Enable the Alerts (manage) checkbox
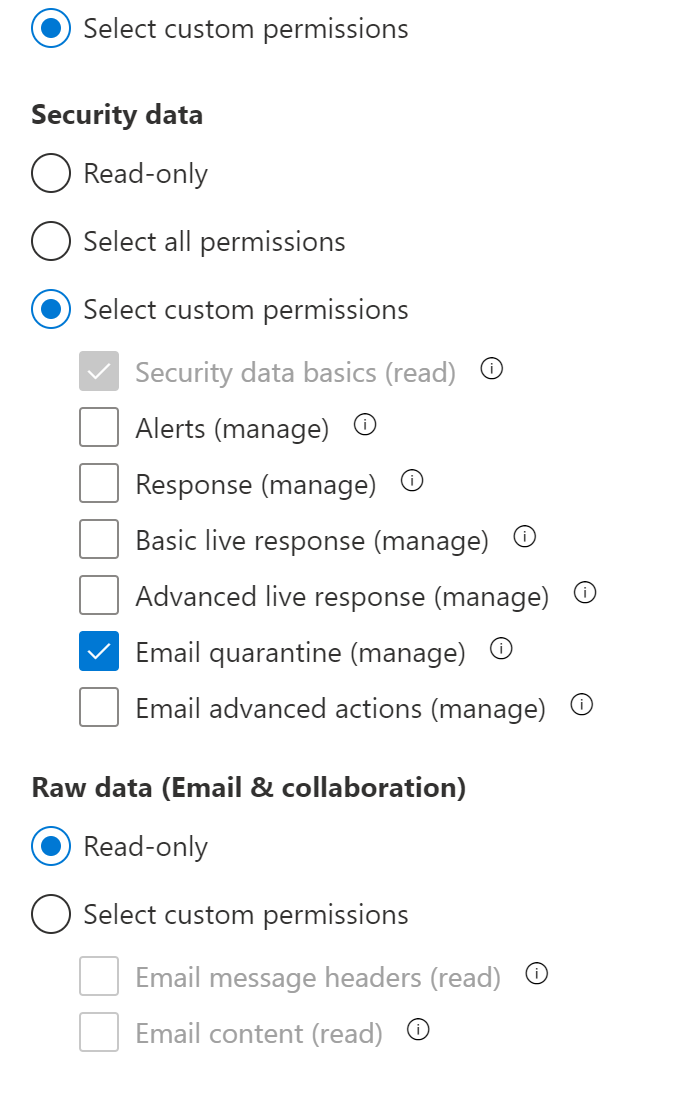This screenshot has width=680, height=1097. pyautogui.click(x=99, y=428)
